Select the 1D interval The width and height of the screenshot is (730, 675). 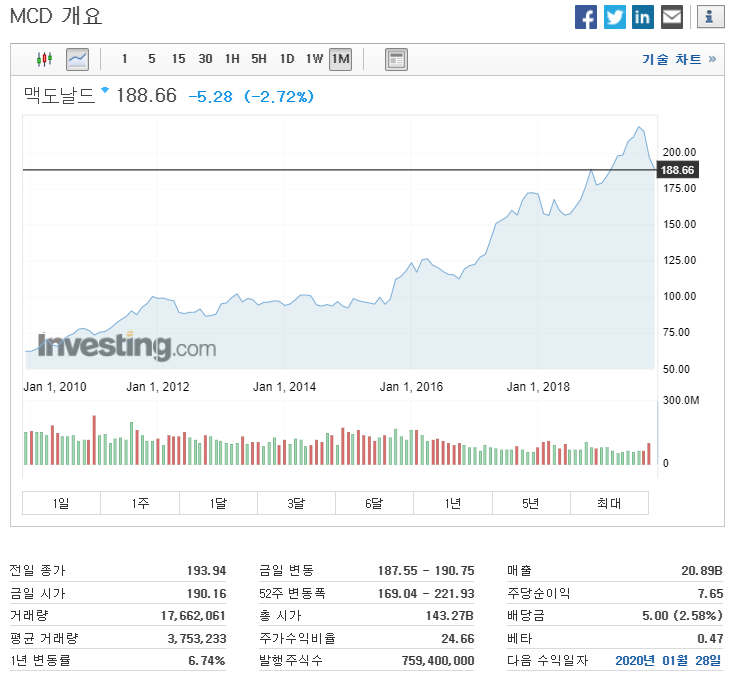(x=287, y=59)
